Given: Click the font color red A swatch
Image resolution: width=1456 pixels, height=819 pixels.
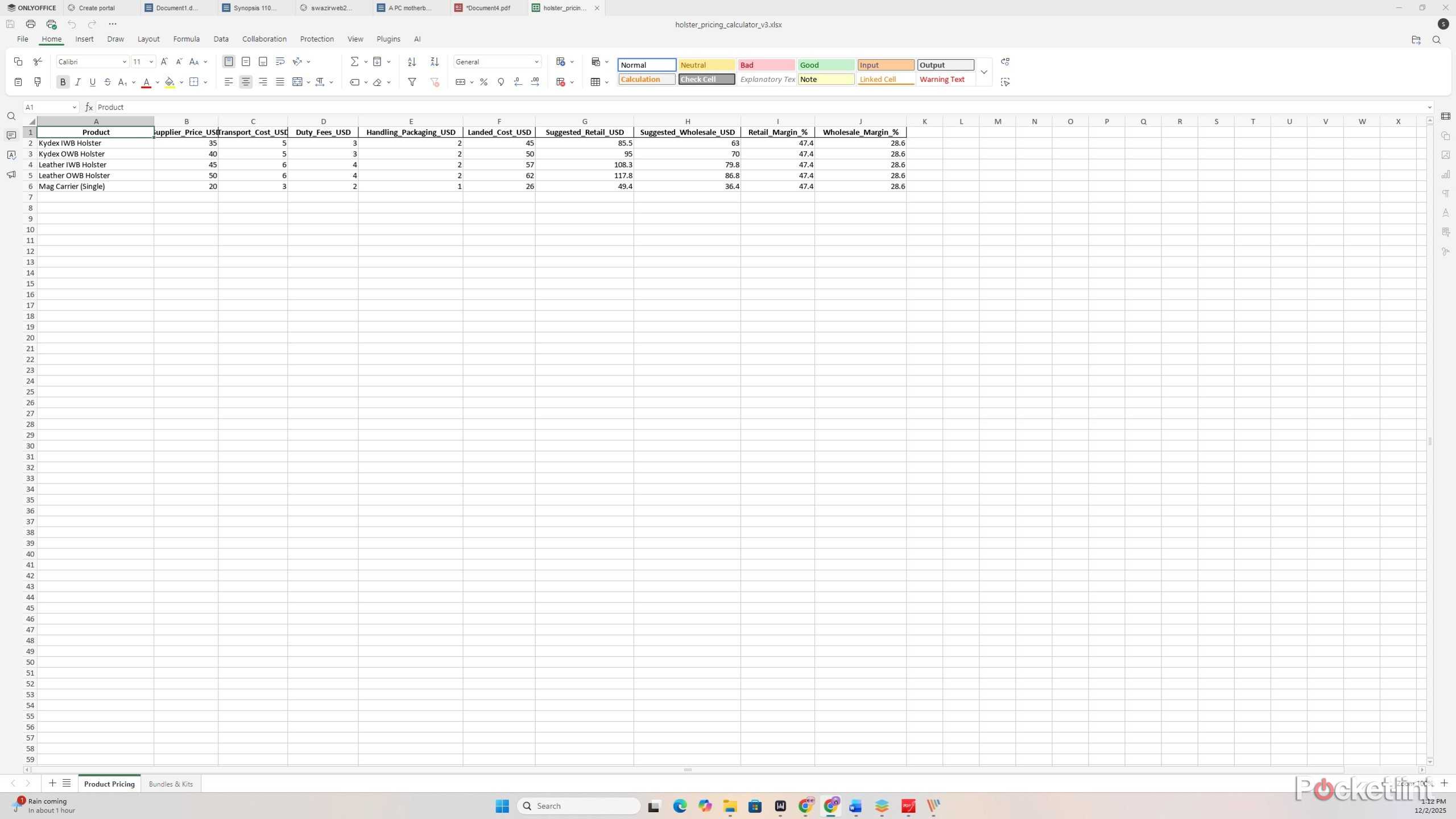Looking at the screenshot, I should 146,82.
